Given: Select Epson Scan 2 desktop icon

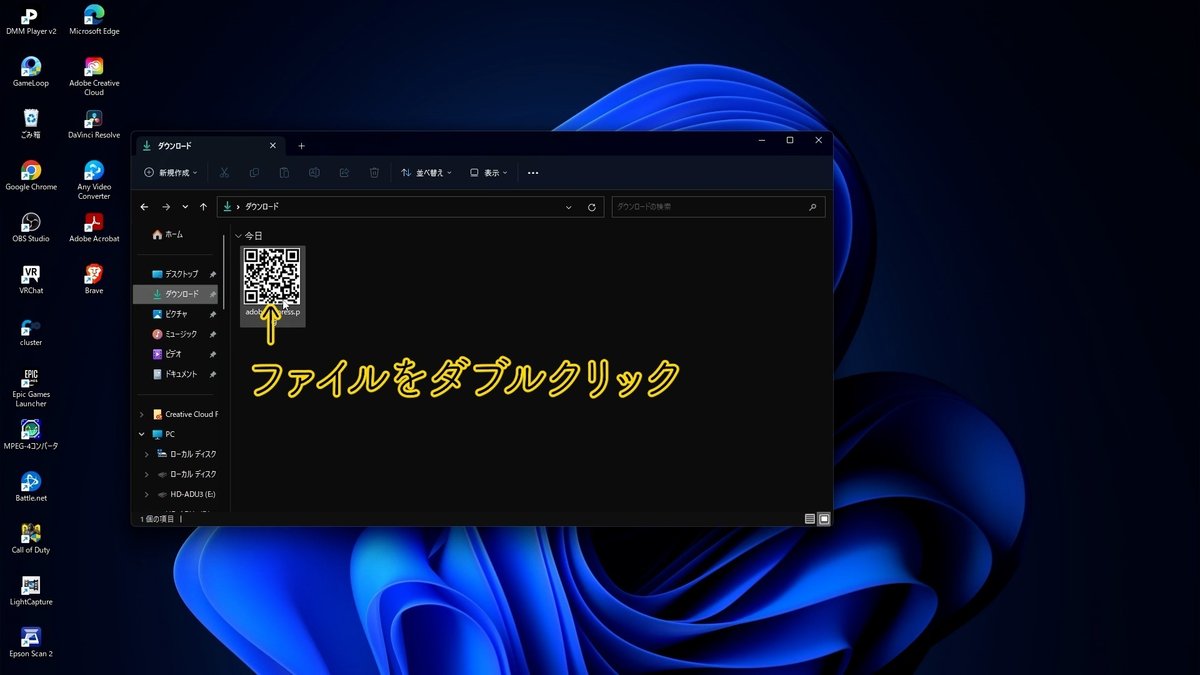Looking at the screenshot, I should pyautogui.click(x=31, y=643).
